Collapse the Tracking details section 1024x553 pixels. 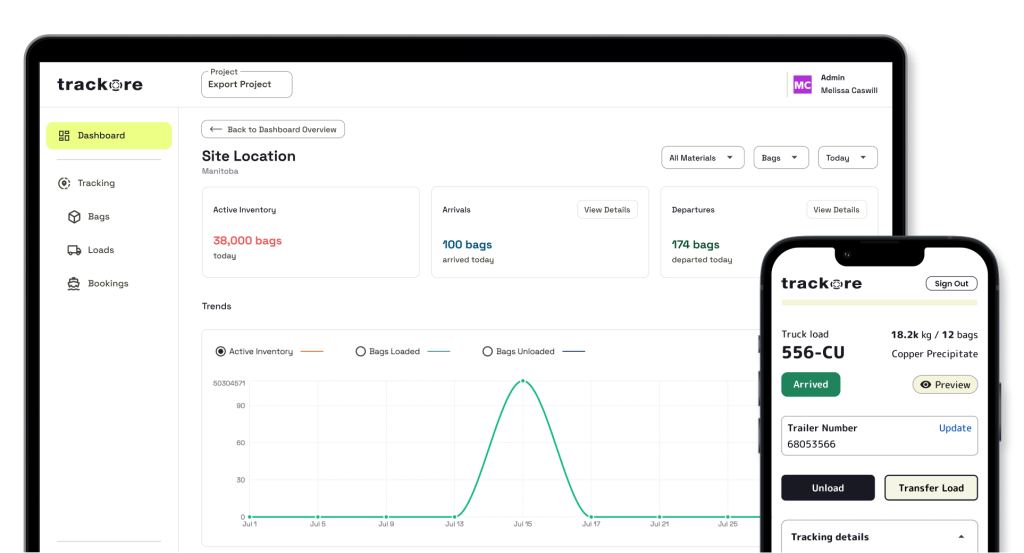click(x=961, y=537)
